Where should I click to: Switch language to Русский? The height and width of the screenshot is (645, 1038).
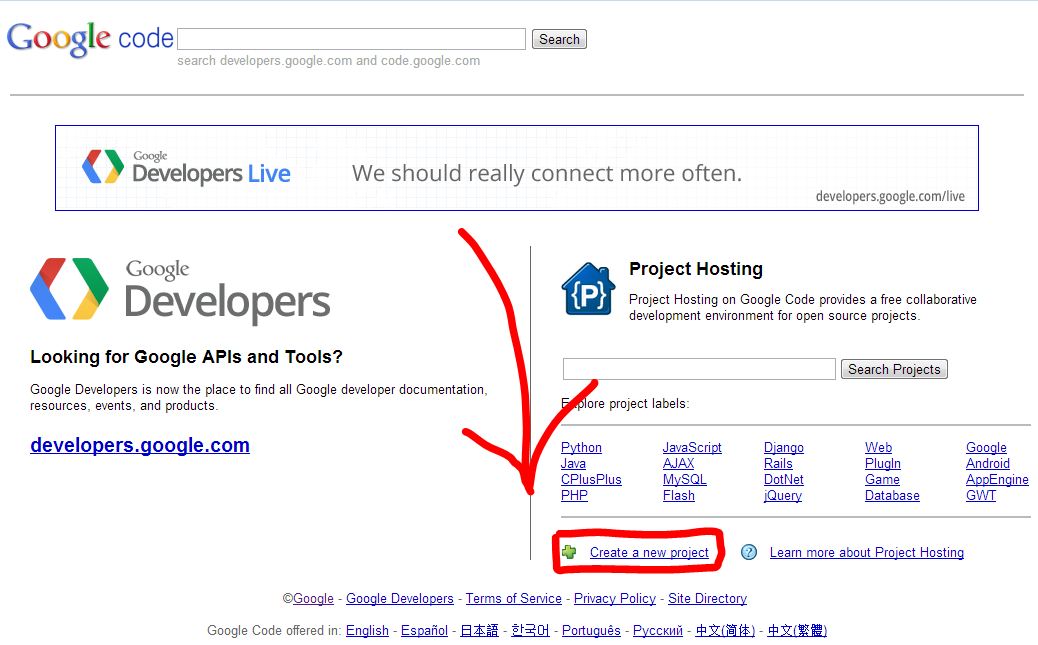pyautogui.click(x=657, y=630)
